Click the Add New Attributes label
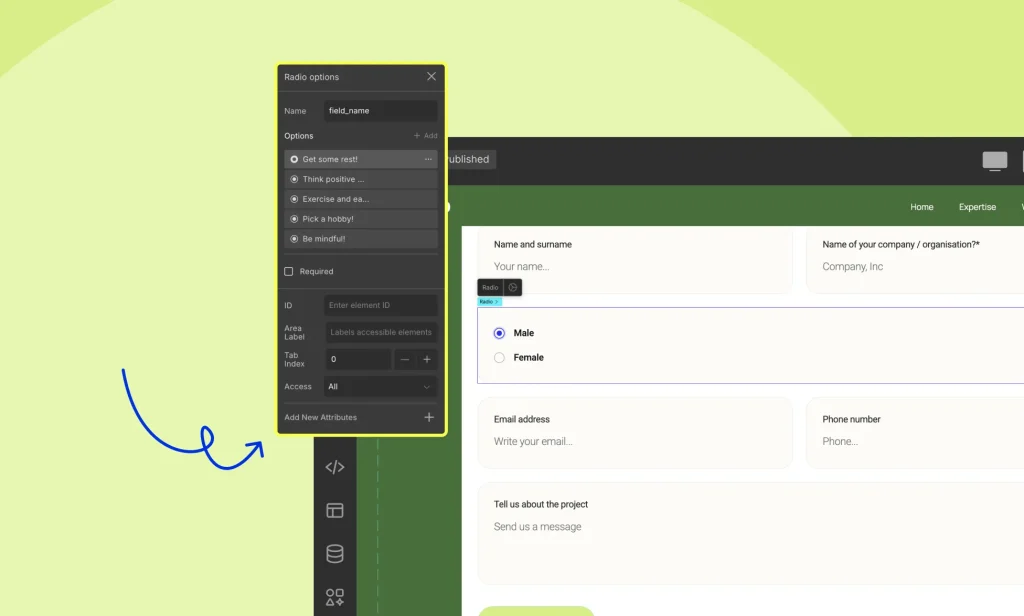This screenshot has width=1024, height=616. pyautogui.click(x=321, y=417)
